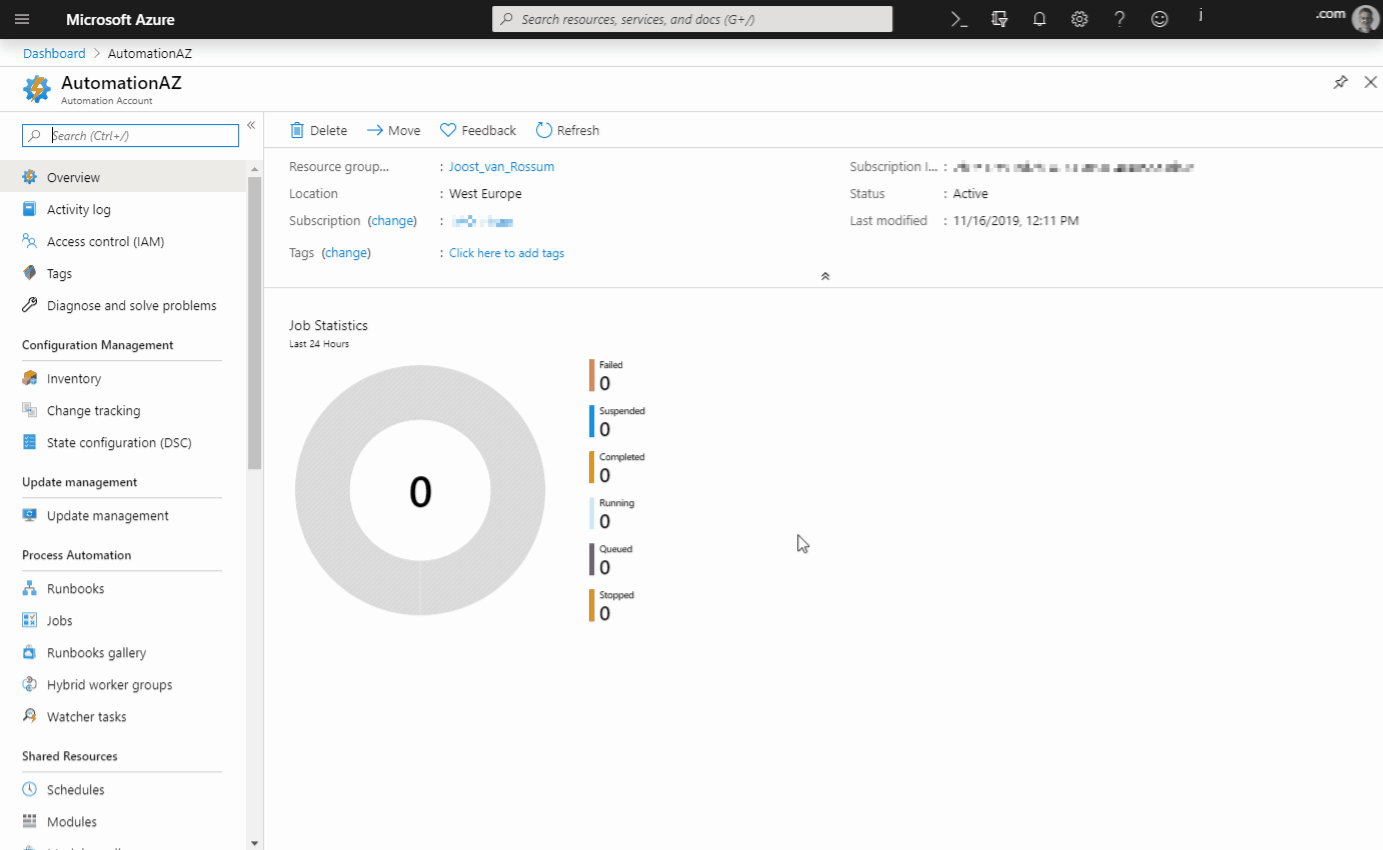Open State configuration (DSC)
The width and height of the screenshot is (1383, 850).
click(x=121, y=442)
